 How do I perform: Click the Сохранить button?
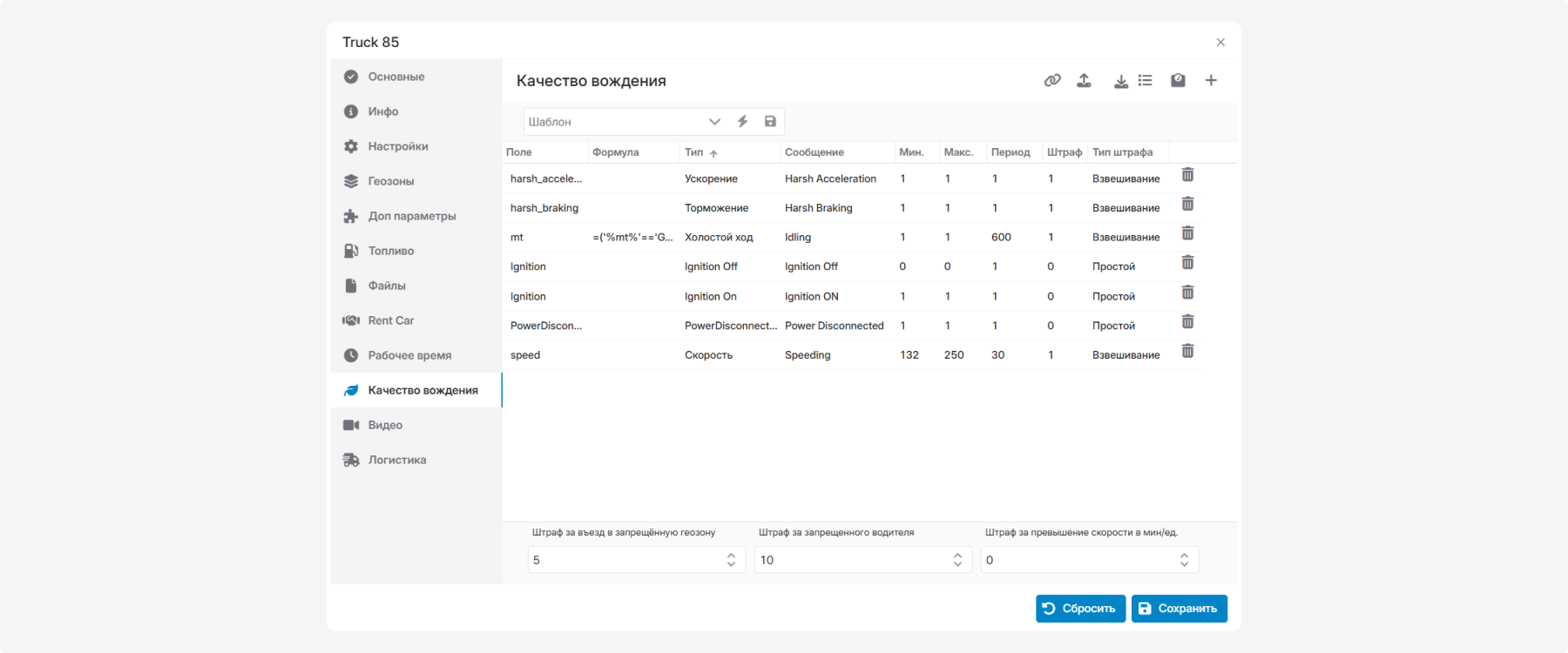tap(1179, 609)
